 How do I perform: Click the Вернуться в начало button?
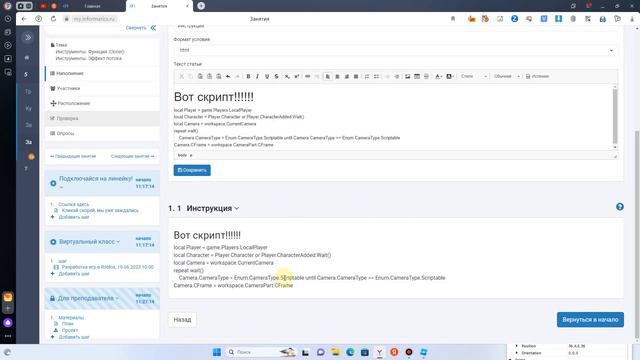coord(590,320)
